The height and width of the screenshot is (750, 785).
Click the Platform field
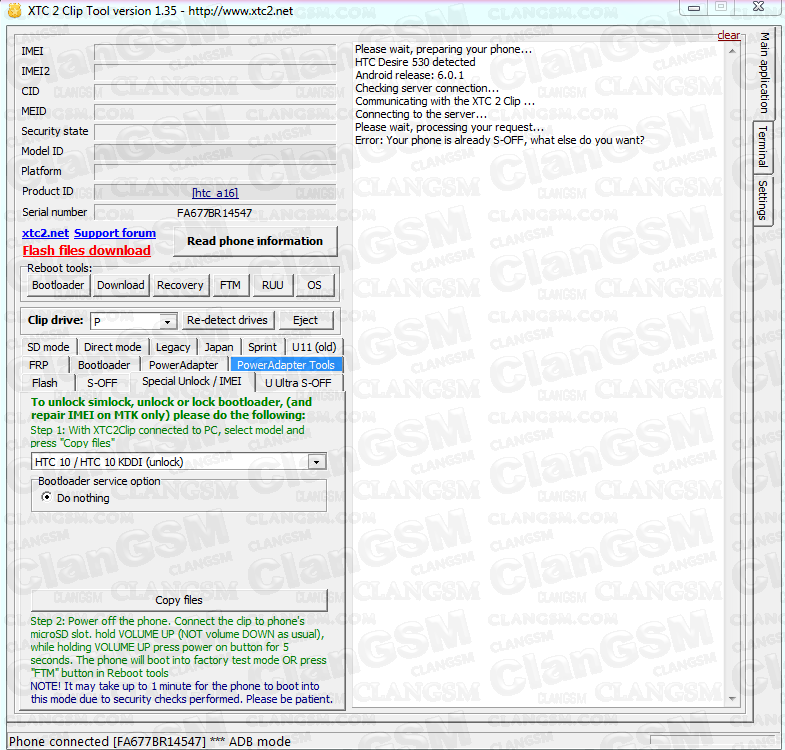click(x=215, y=172)
